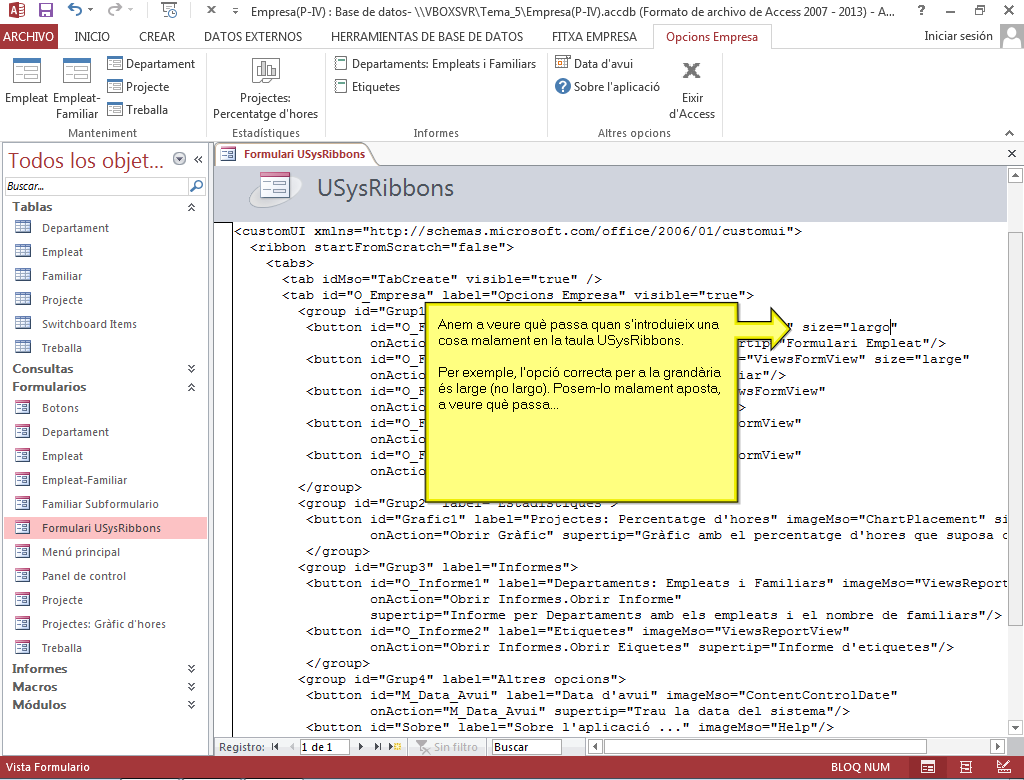The width and height of the screenshot is (1024, 780).
Task: Collapse the Formularios group
Action: [191, 387]
